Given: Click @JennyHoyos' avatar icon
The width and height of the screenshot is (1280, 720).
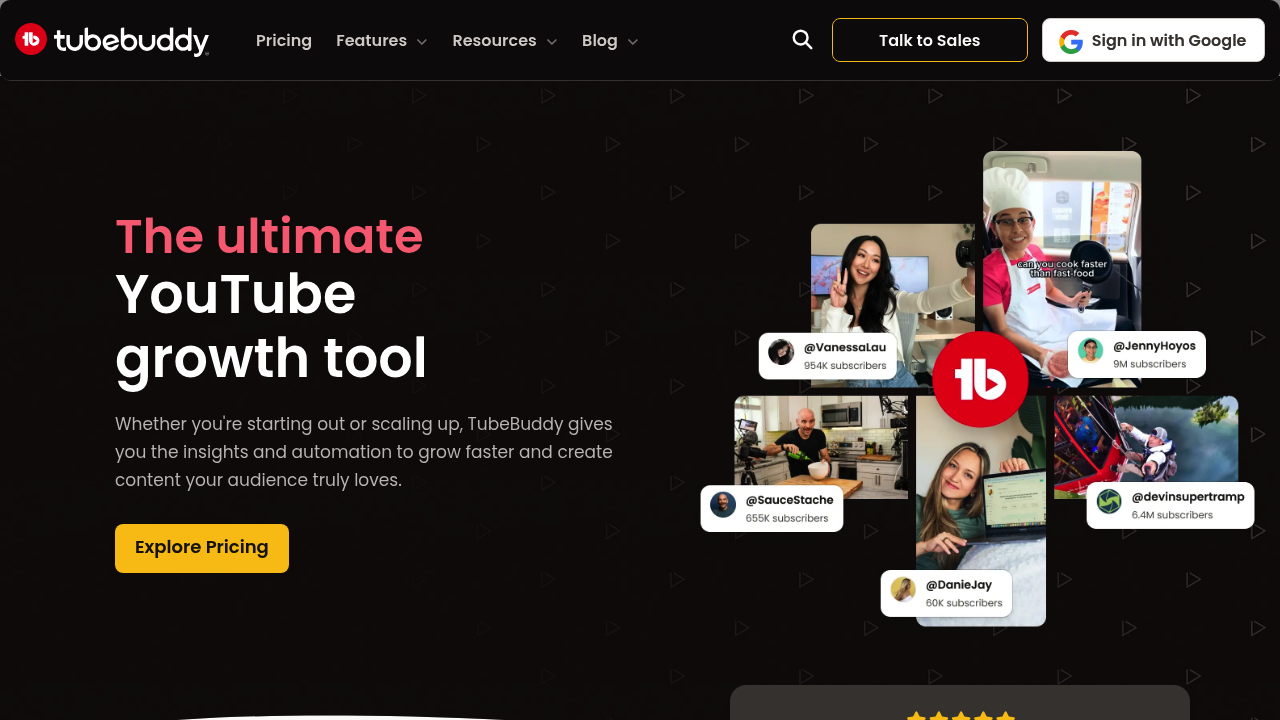Looking at the screenshot, I should click(x=1091, y=350).
